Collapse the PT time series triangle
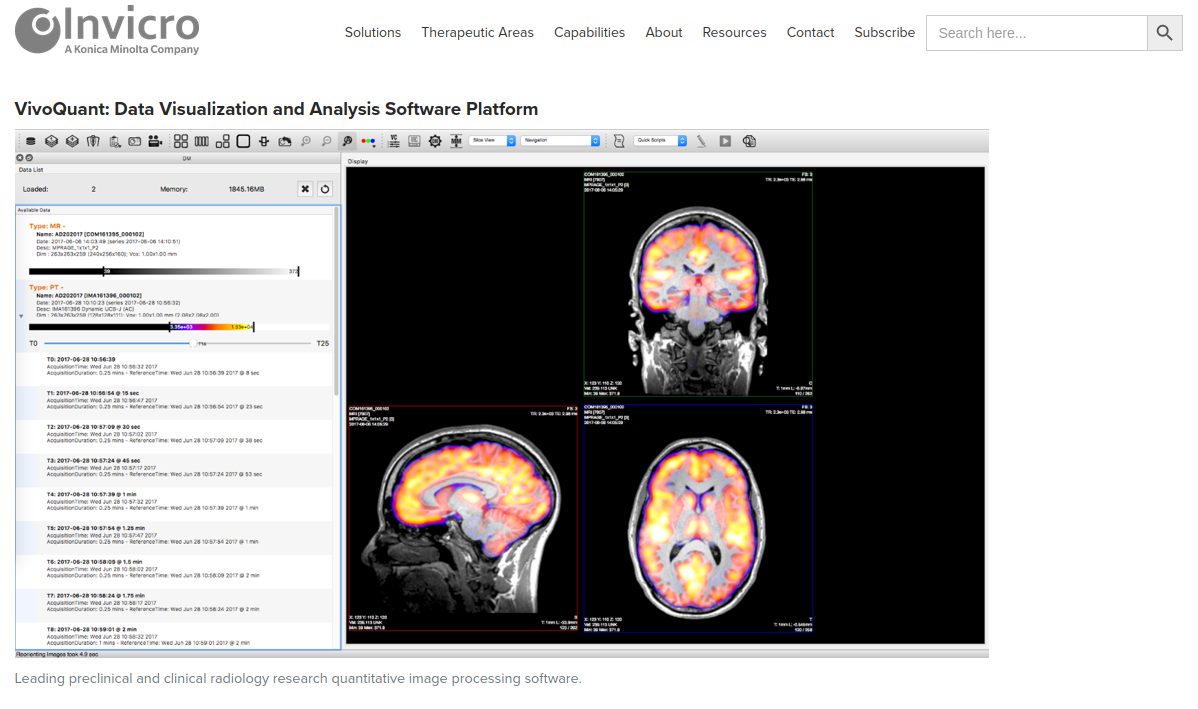Screen dimensions: 1198x709 (x=21, y=316)
